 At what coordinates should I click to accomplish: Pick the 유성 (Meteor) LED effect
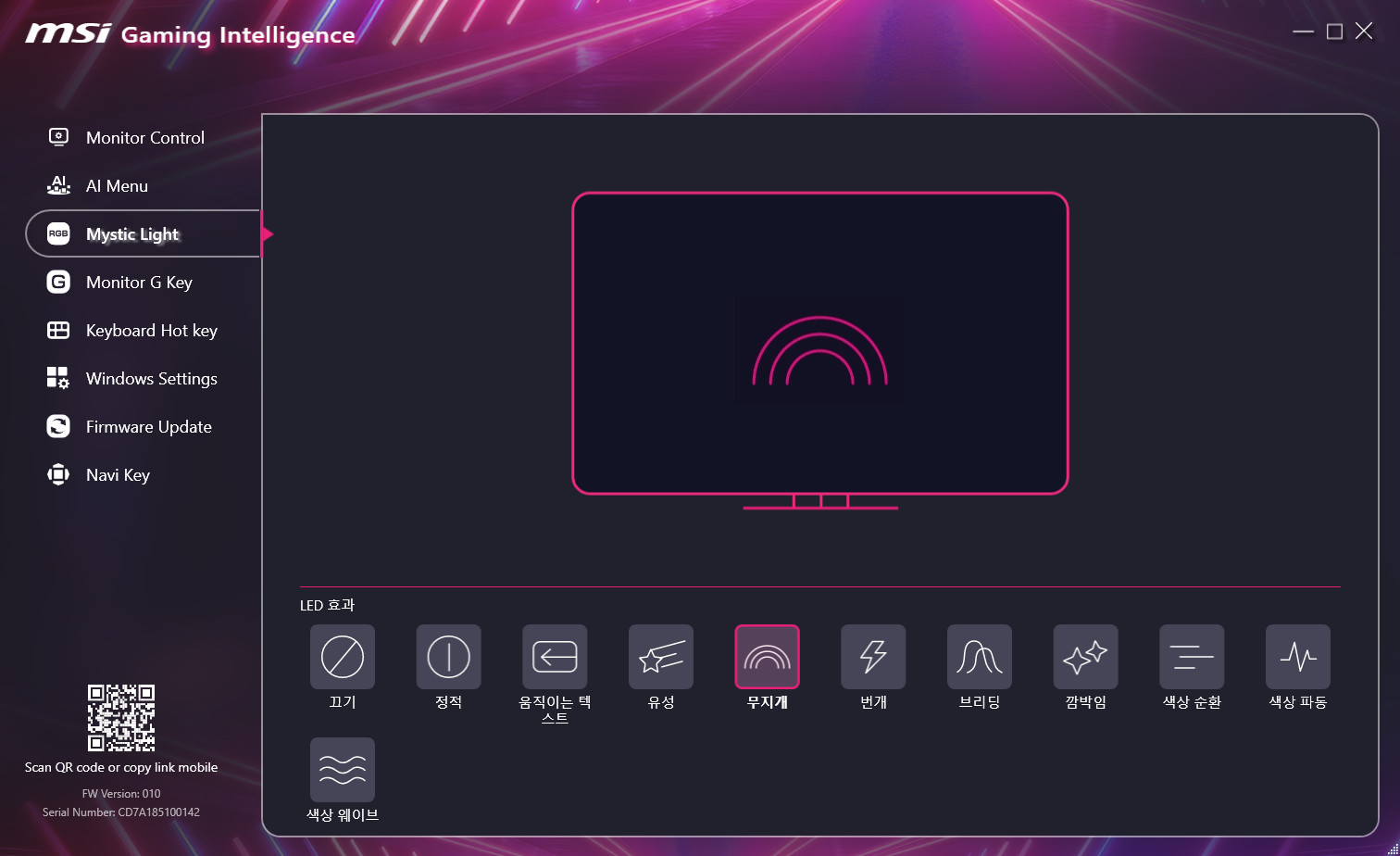[x=661, y=657]
